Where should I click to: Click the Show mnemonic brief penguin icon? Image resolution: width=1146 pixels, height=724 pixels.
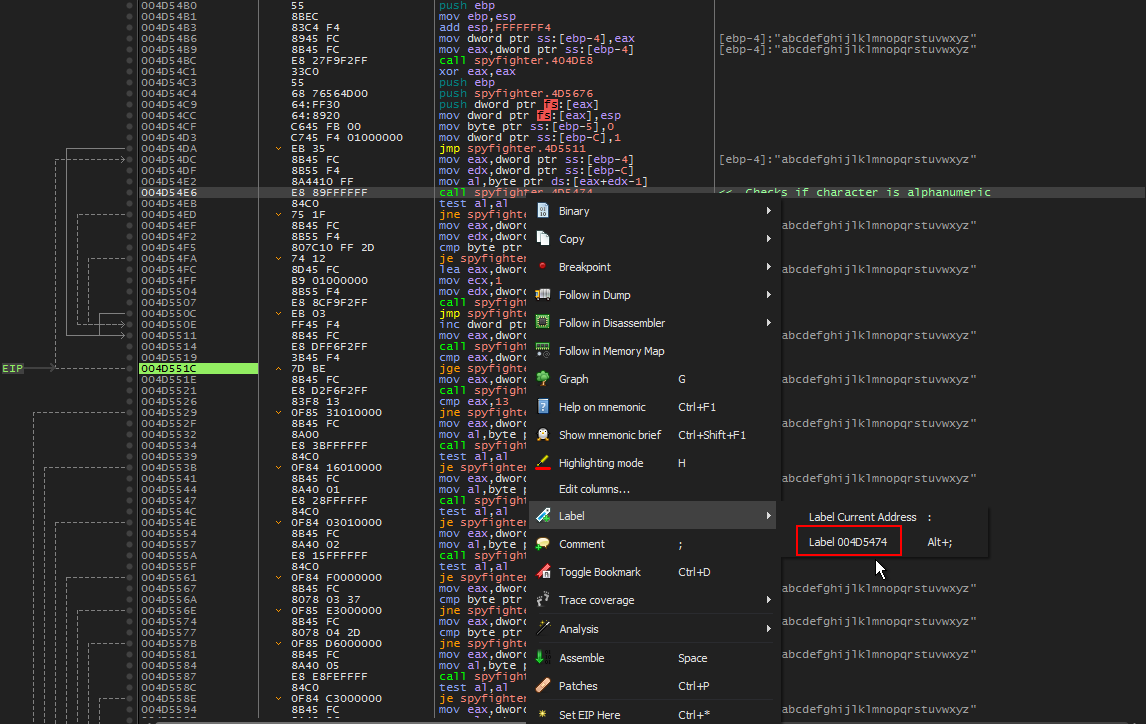click(542, 435)
